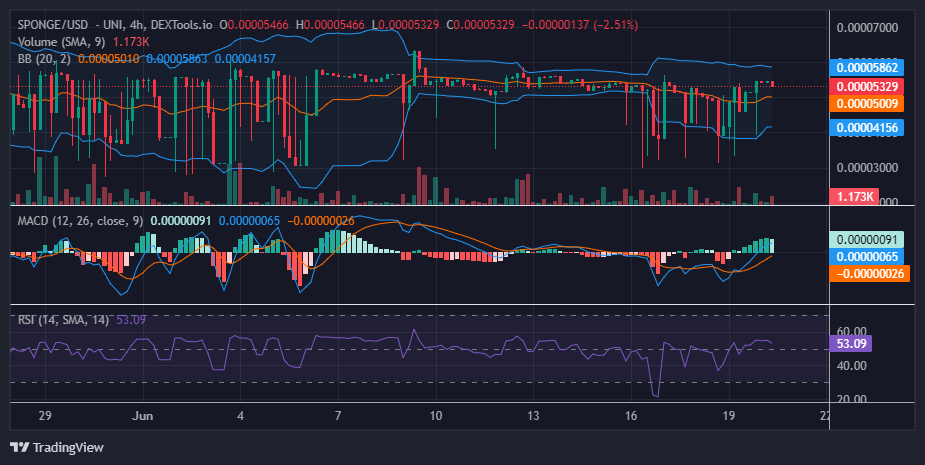
Task: Click the BB lower value 0.00004157
Action: point(245,59)
